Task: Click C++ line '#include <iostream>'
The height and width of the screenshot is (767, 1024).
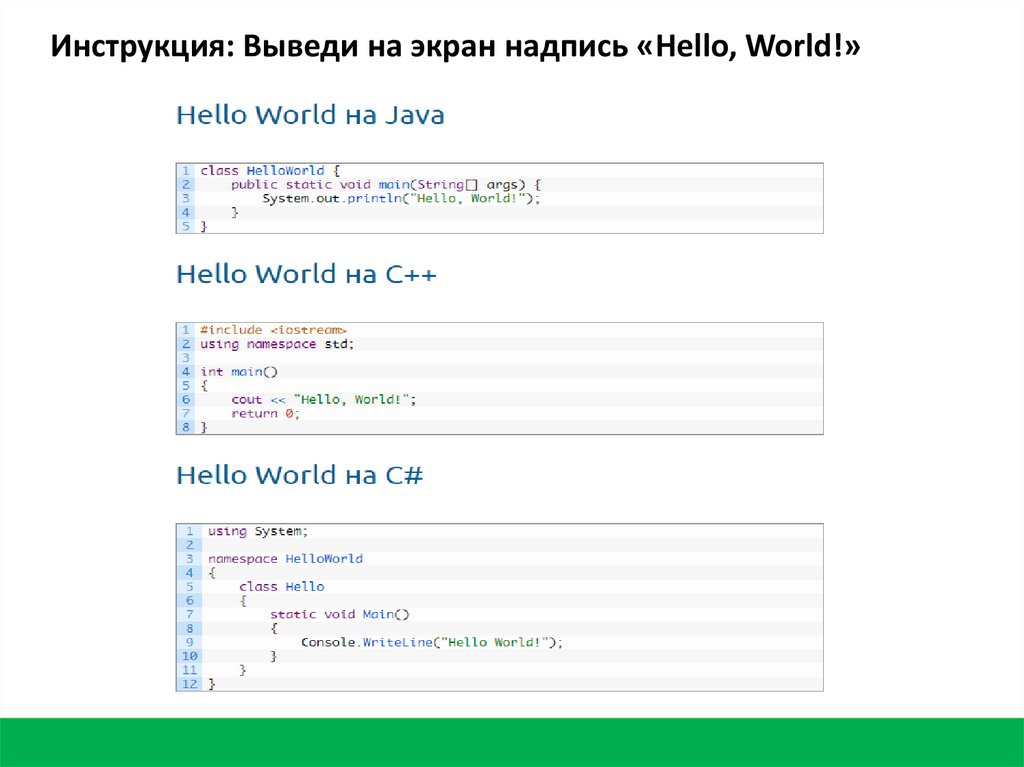Action: pyautogui.click(x=273, y=330)
